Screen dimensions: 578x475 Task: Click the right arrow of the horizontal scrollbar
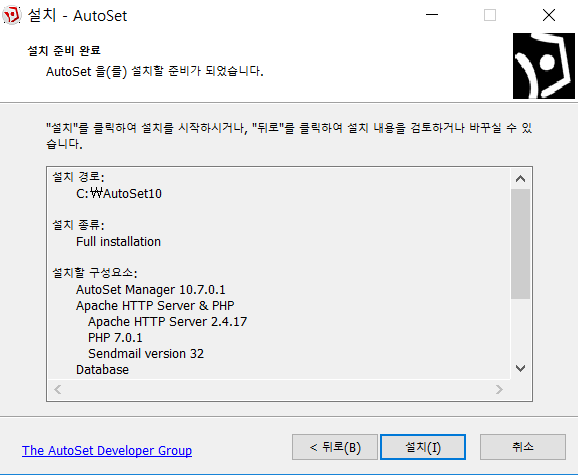point(499,390)
